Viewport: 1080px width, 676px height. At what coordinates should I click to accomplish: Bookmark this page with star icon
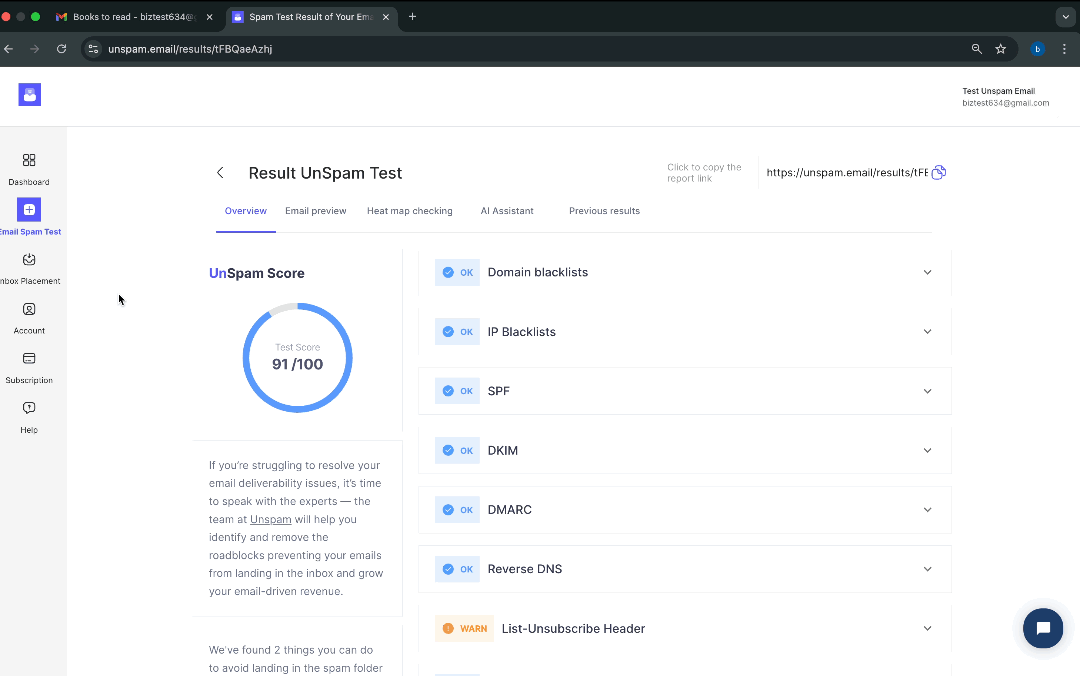[x=1001, y=49]
